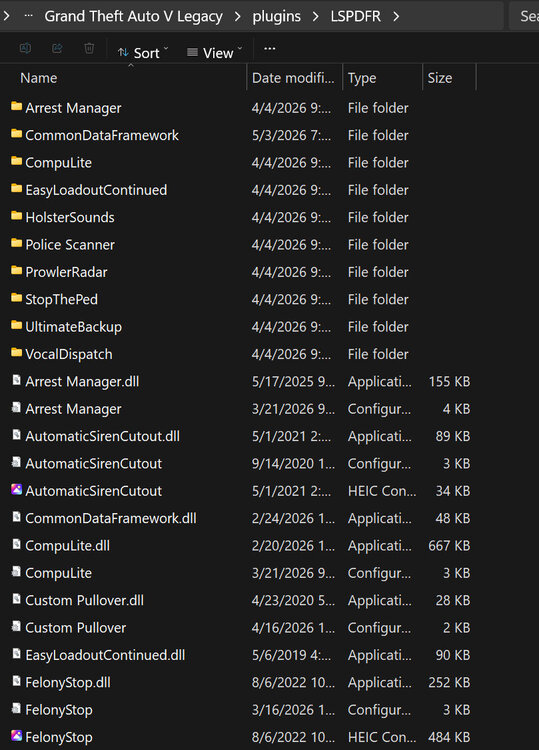Sort by Date modified column header

[x=293, y=77]
